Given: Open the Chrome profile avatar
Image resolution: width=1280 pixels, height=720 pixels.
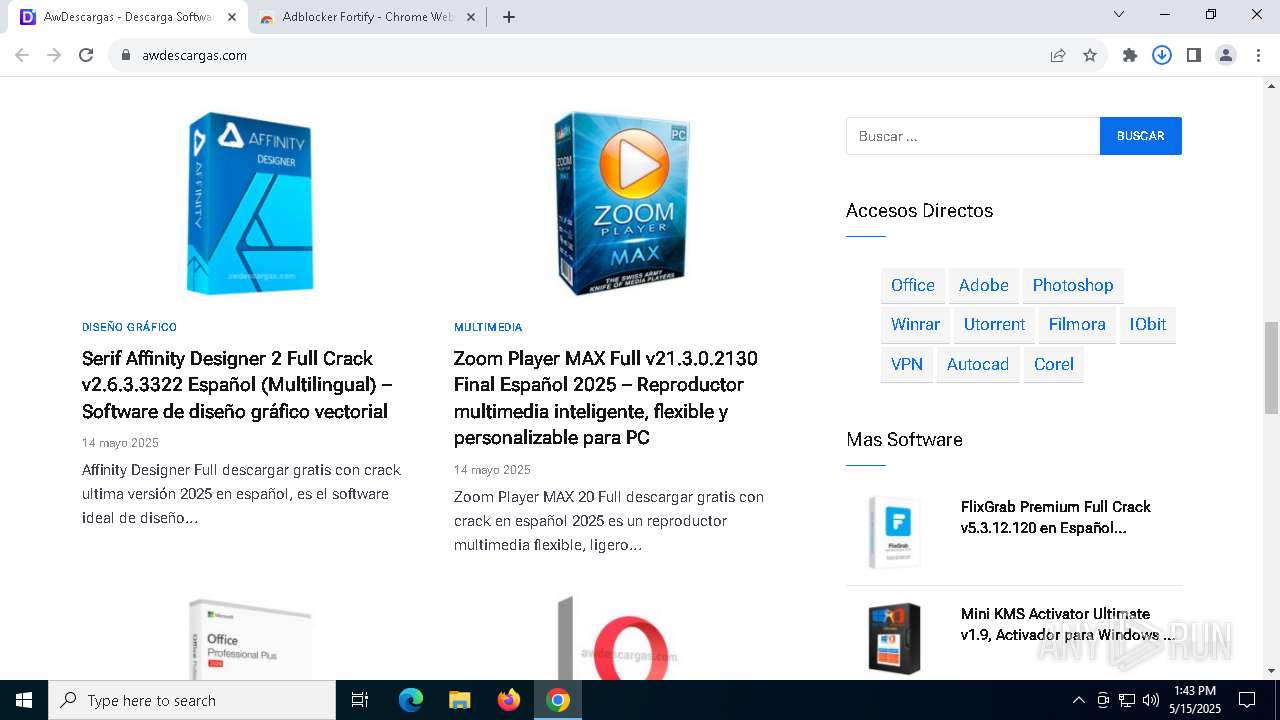Looking at the screenshot, I should (1226, 56).
